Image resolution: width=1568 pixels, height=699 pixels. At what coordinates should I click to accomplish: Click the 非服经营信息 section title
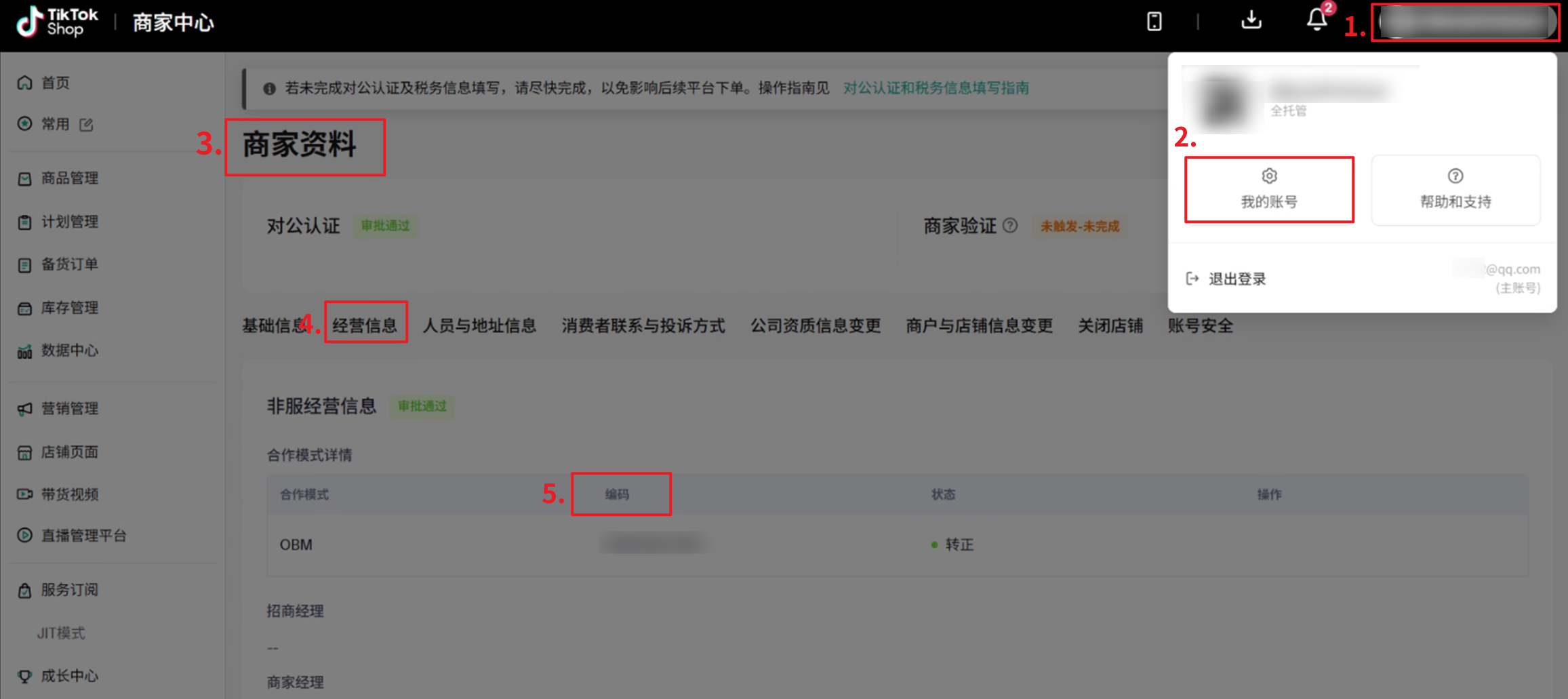click(x=321, y=406)
